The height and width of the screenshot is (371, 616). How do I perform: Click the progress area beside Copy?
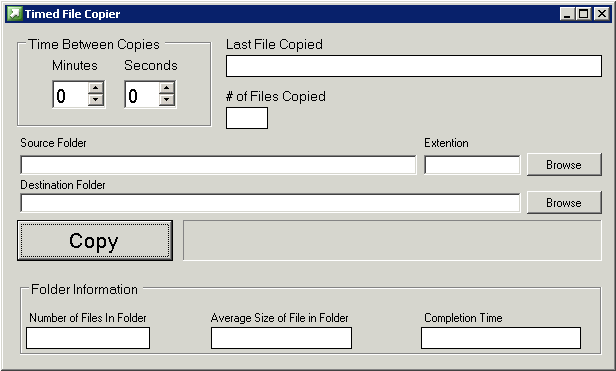392,241
